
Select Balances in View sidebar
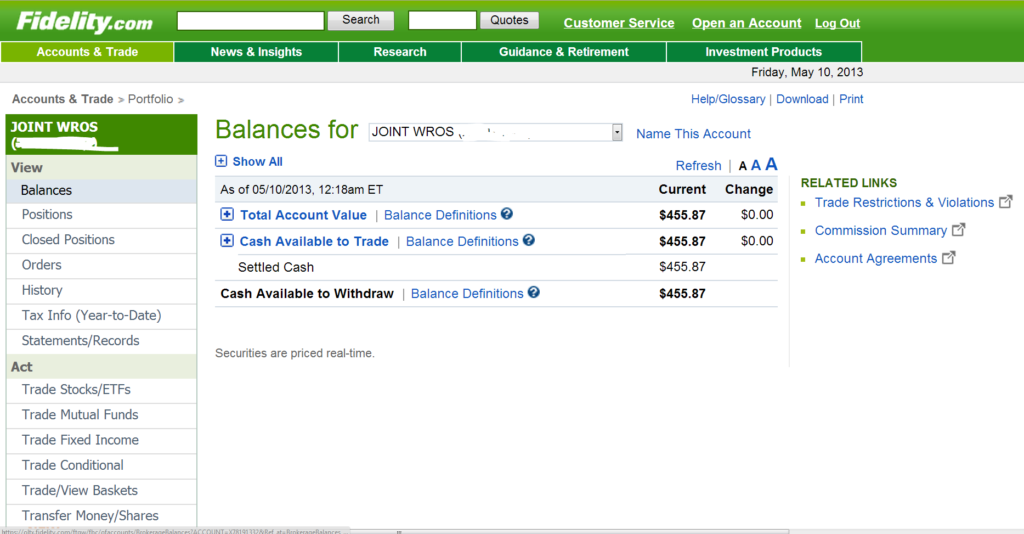(x=101, y=191)
